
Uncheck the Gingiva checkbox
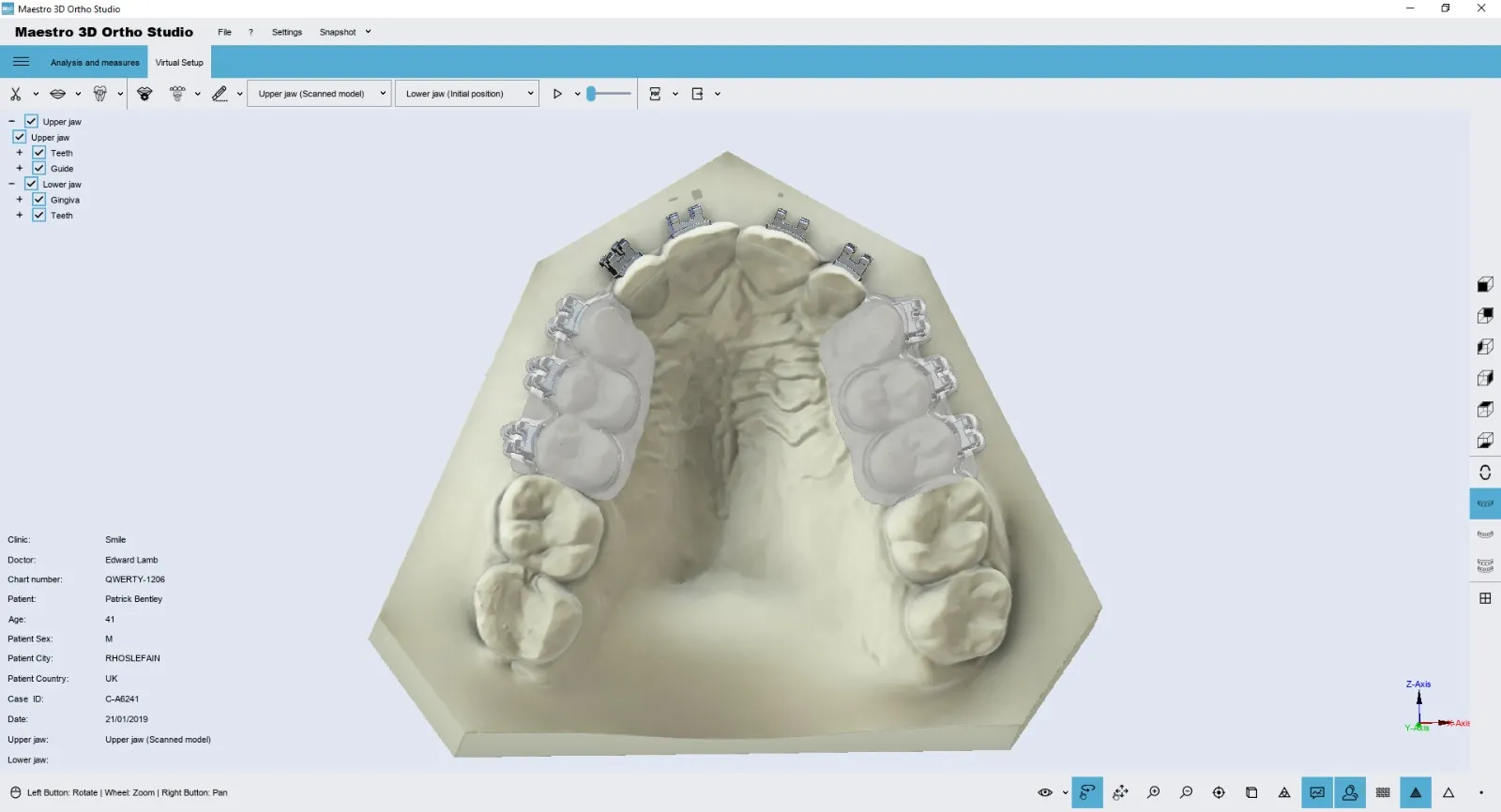(x=39, y=200)
